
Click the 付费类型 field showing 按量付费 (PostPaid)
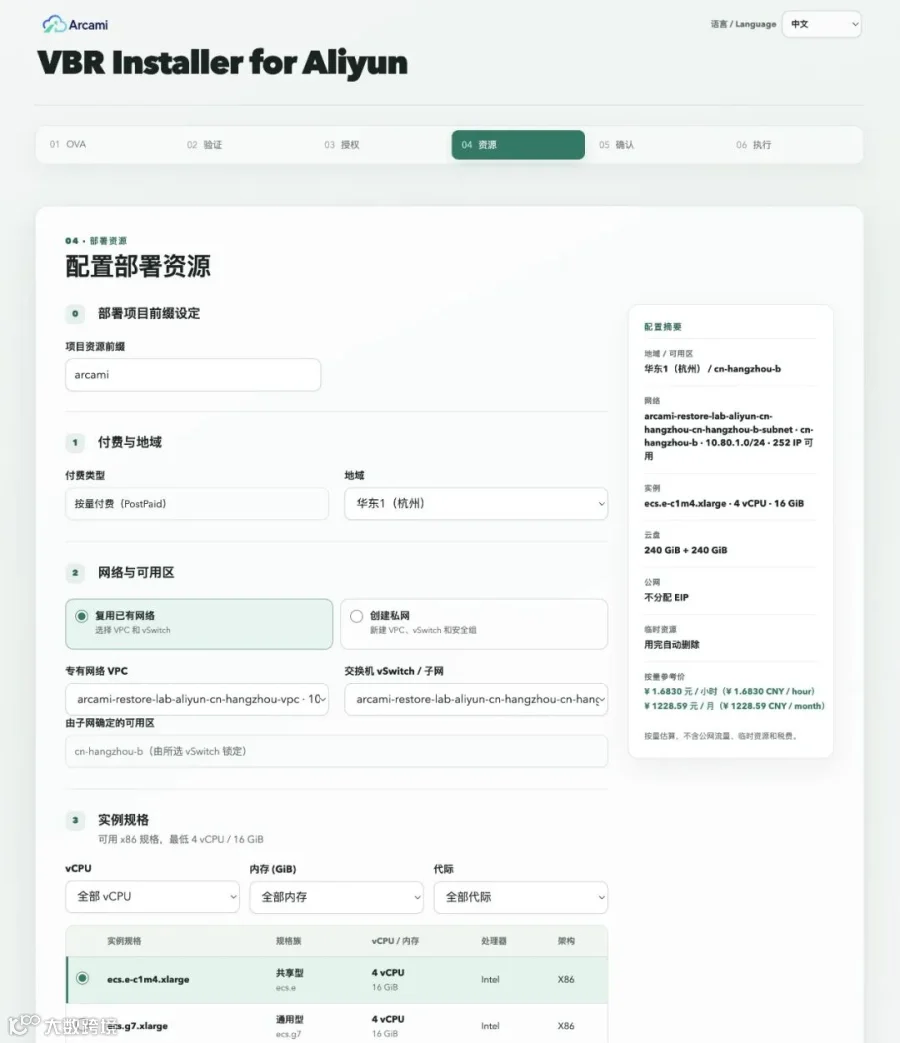tap(197, 504)
